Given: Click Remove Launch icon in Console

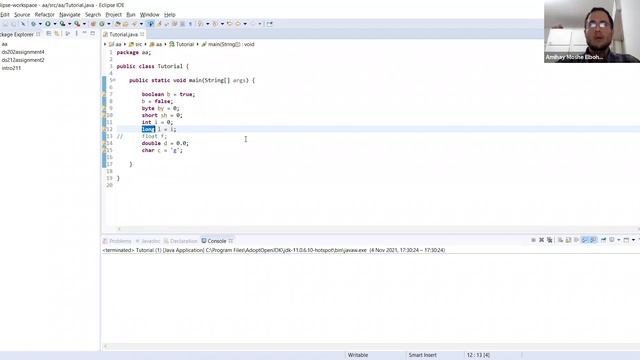Looking at the screenshot, I should pyautogui.click(x=541, y=240).
